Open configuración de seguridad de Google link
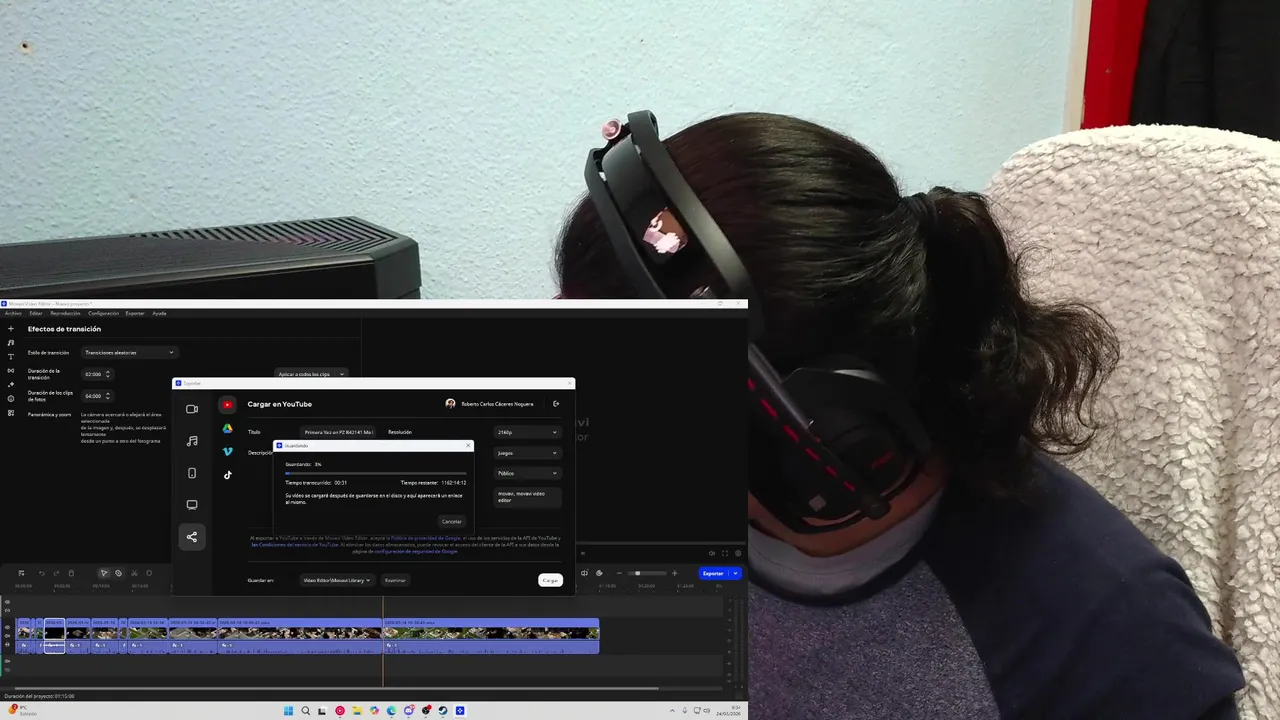 pyautogui.click(x=416, y=551)
